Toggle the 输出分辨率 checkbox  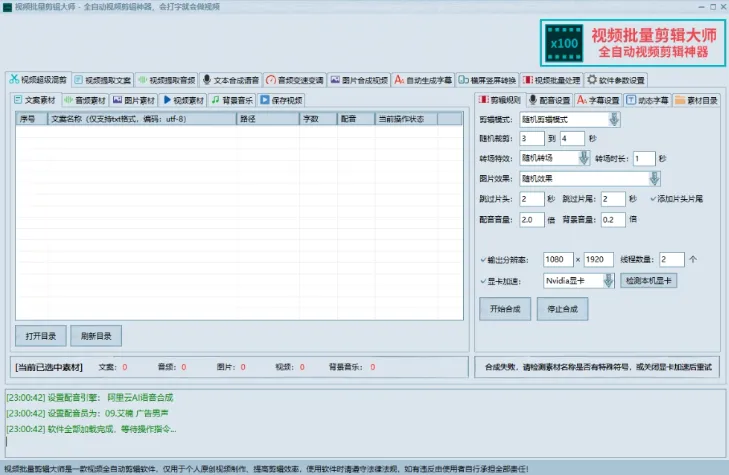tap(484, 260)
